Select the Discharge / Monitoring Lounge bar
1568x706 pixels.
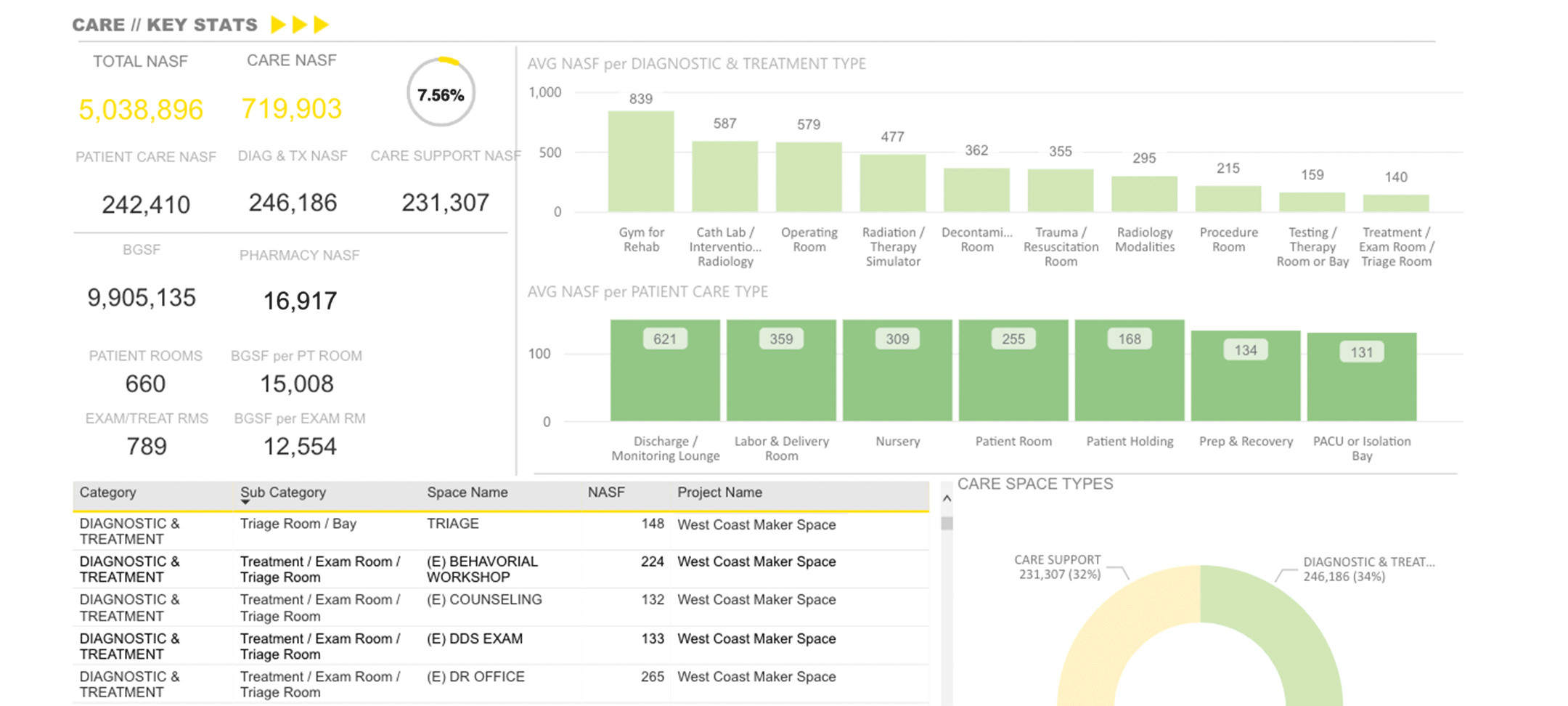[665, 370]
